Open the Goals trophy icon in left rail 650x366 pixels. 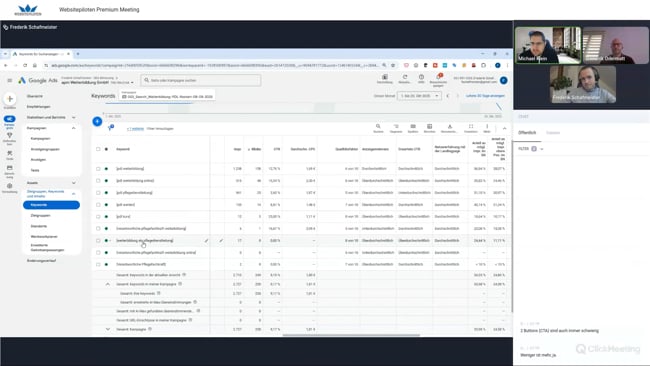[10, 136]
